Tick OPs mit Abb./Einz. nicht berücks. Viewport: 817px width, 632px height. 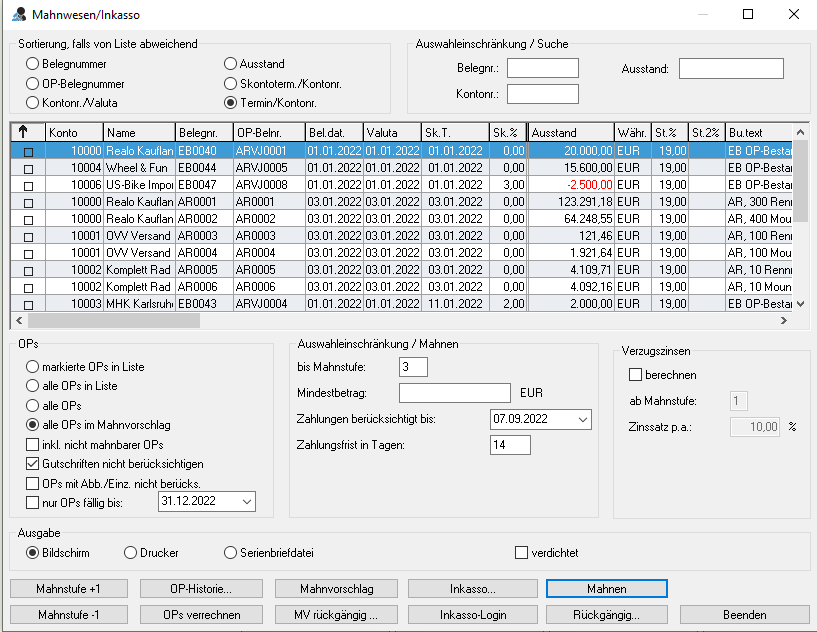(x=32, y=484)
